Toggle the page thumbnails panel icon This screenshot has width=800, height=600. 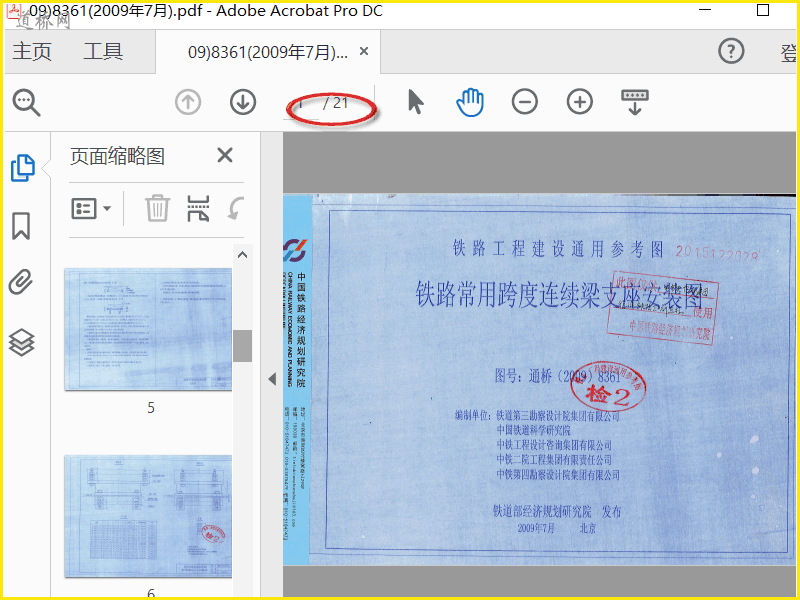[22, 168]
